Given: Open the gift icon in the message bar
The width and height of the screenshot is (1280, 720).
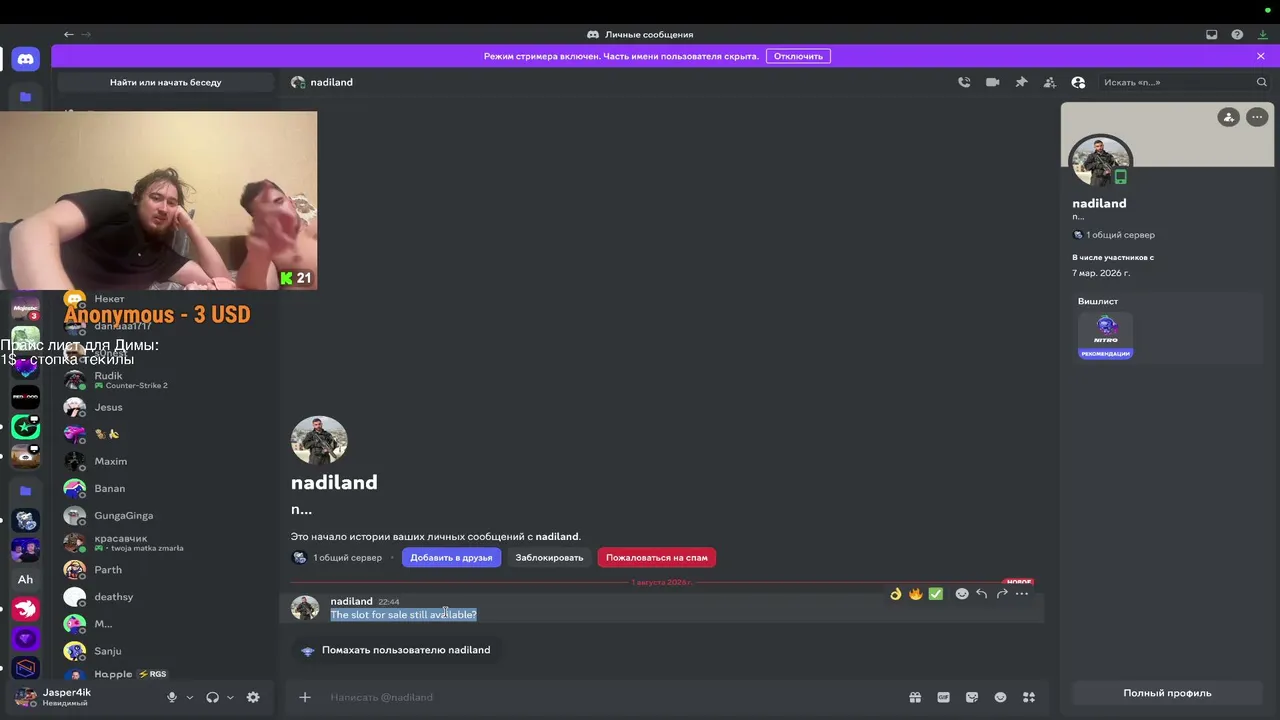Looking at the screenshot, I should point(914,697).
